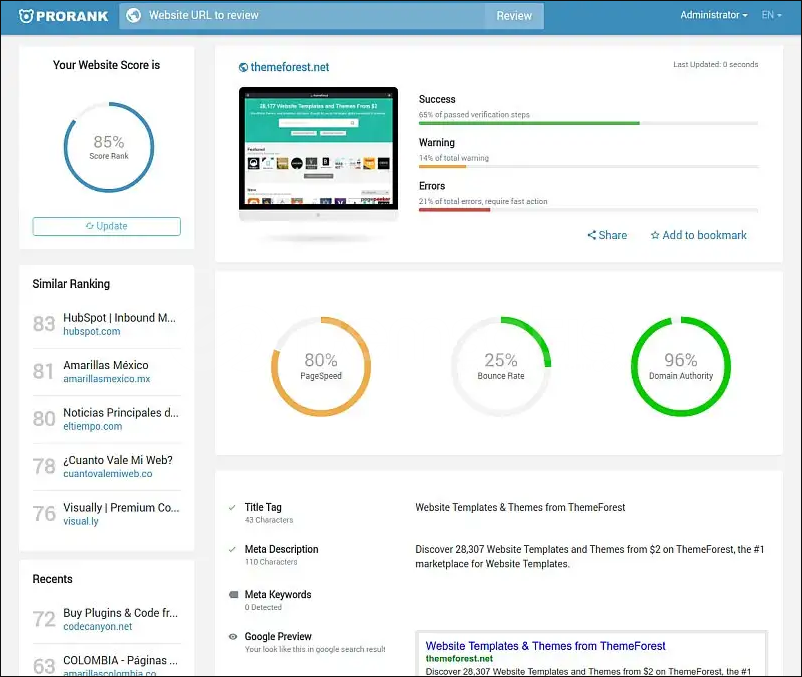802x677 pixels.
Task: Open the EN language dropdown
Action: (771, 15)
